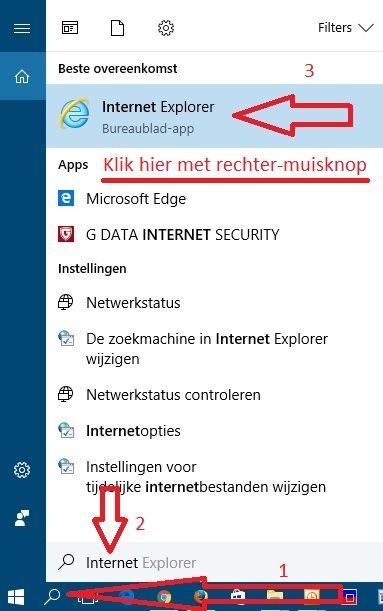Image resolution: width=383 pixels, height=611 pixels.
Task: Select the Home icon in the sidebar
Action: click(x=22, y=76)
